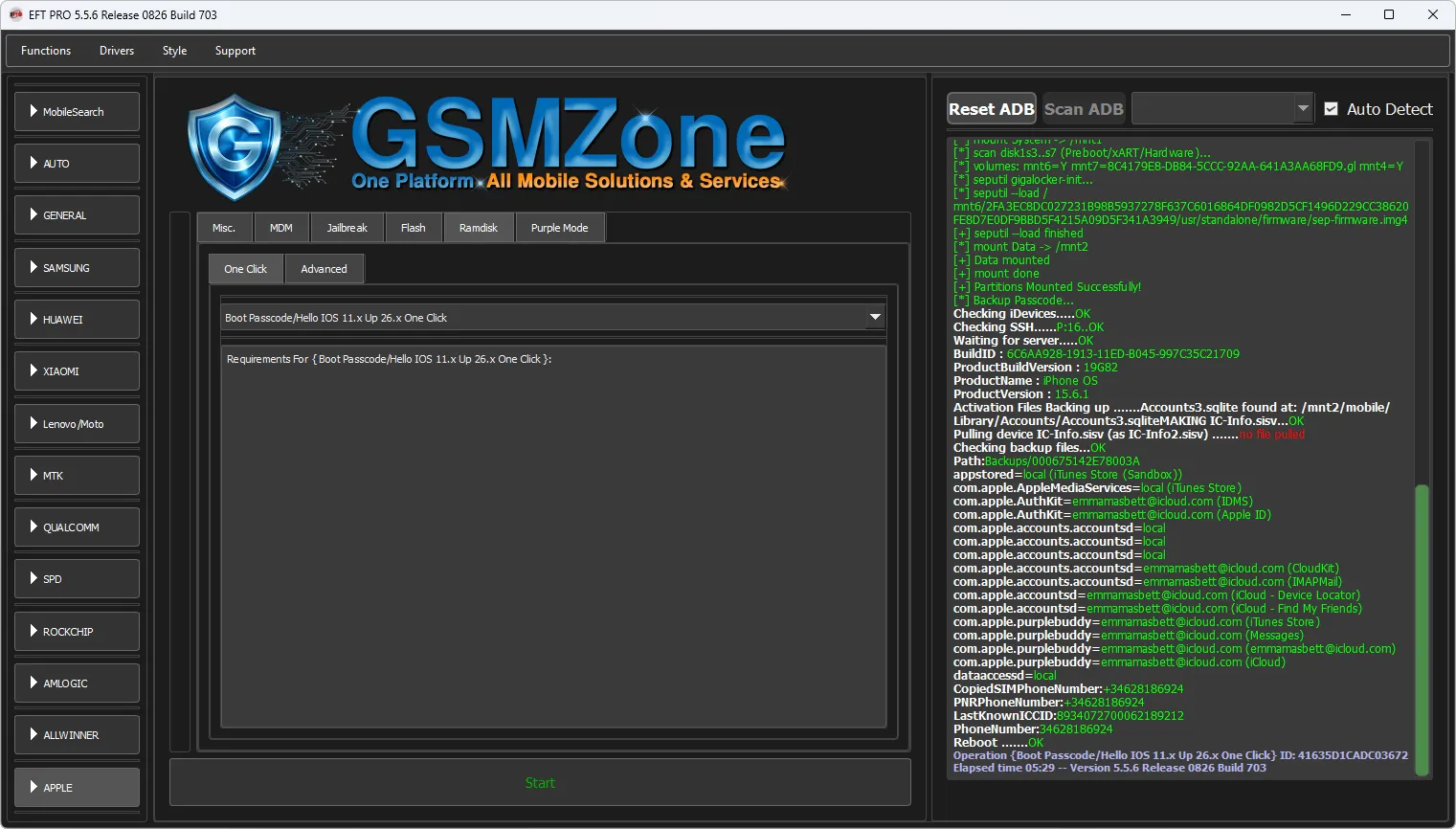The height and width of the screenshot is (829, 1456).
Task: Open the ALLWINNER sidebar category
Action: click(78, 735)
